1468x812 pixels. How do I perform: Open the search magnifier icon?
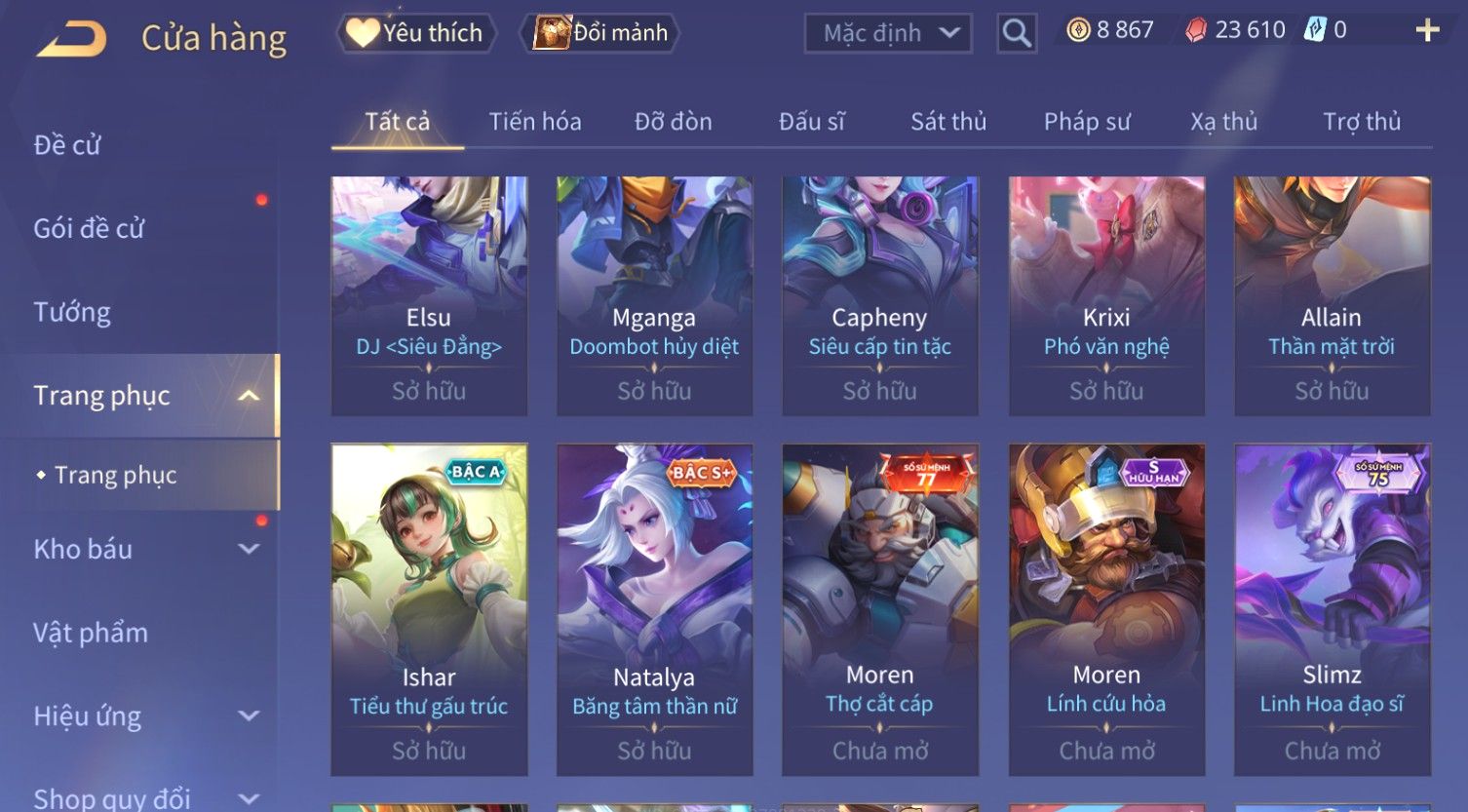(x=1017, y=33)
